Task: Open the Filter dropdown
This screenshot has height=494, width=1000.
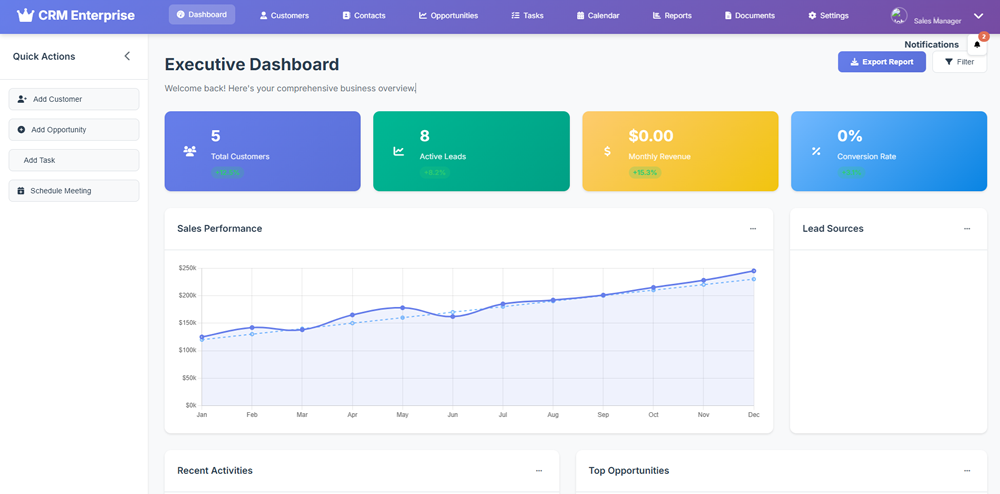Action: click(959, 62)
